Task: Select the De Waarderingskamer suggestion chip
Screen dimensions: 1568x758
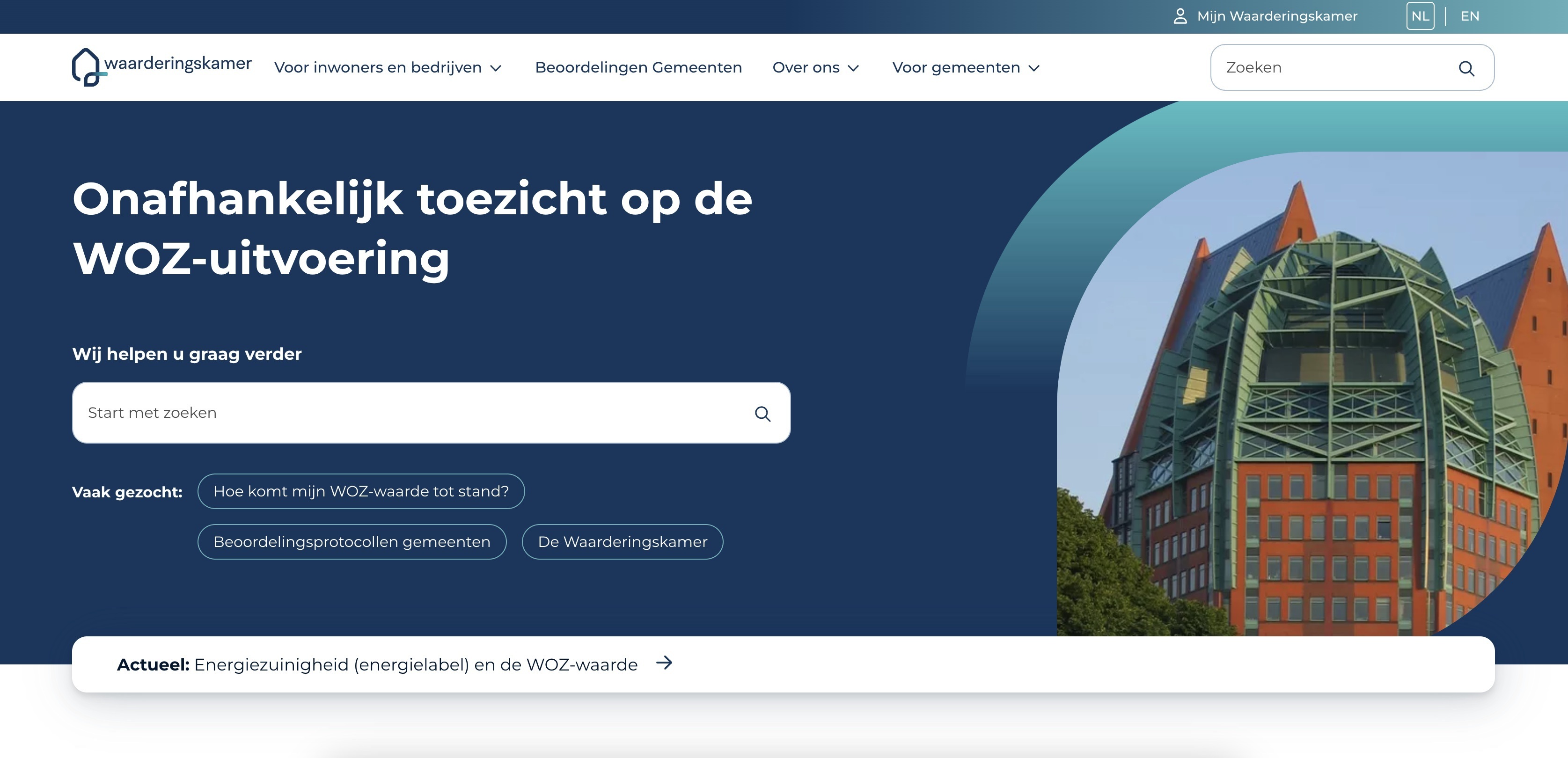Action: pyautogui.click(x=622, y=541)
